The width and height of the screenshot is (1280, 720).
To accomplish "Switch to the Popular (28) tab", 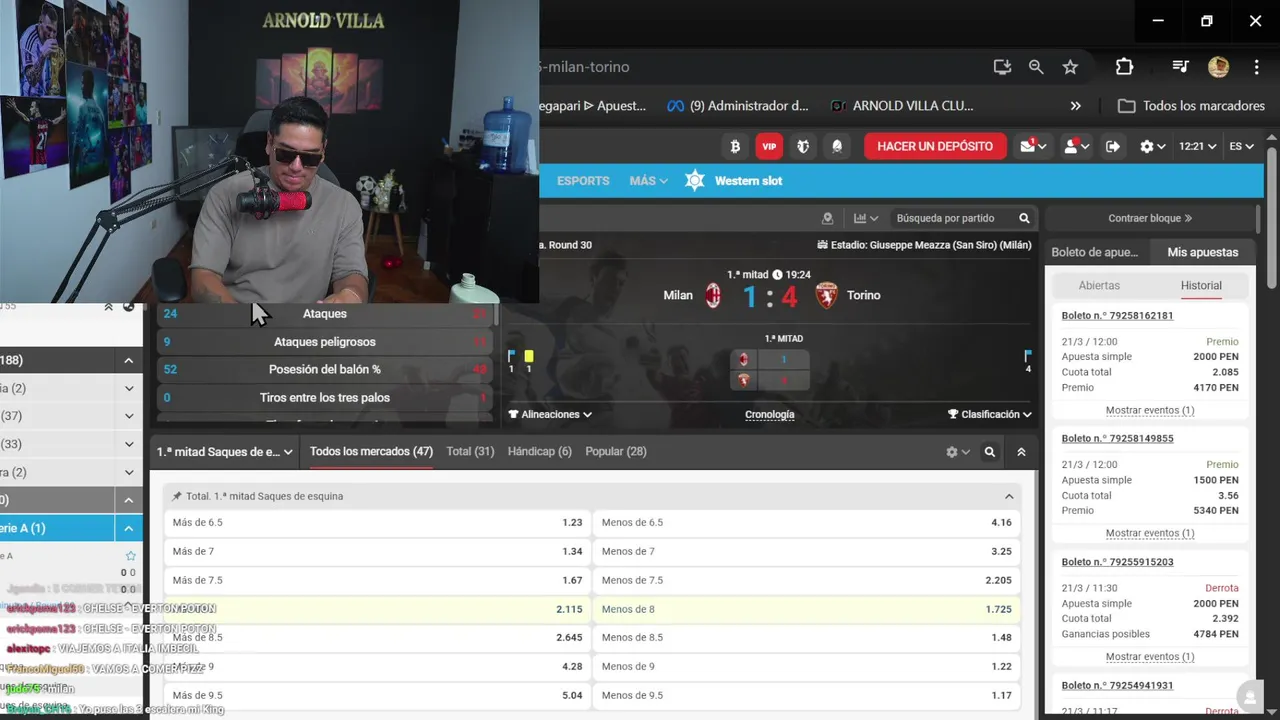I will pyautogui.click(x=616, y=452).
